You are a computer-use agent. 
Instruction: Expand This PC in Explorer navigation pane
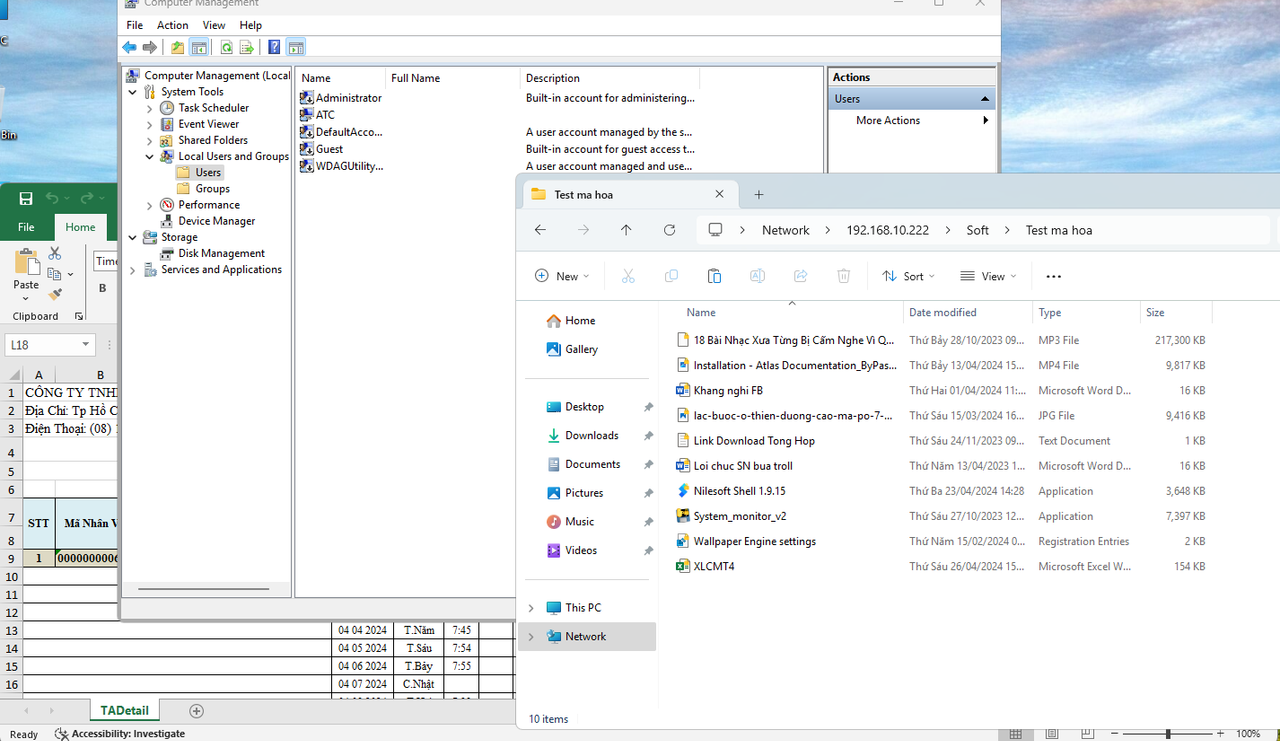coord(531,608)
